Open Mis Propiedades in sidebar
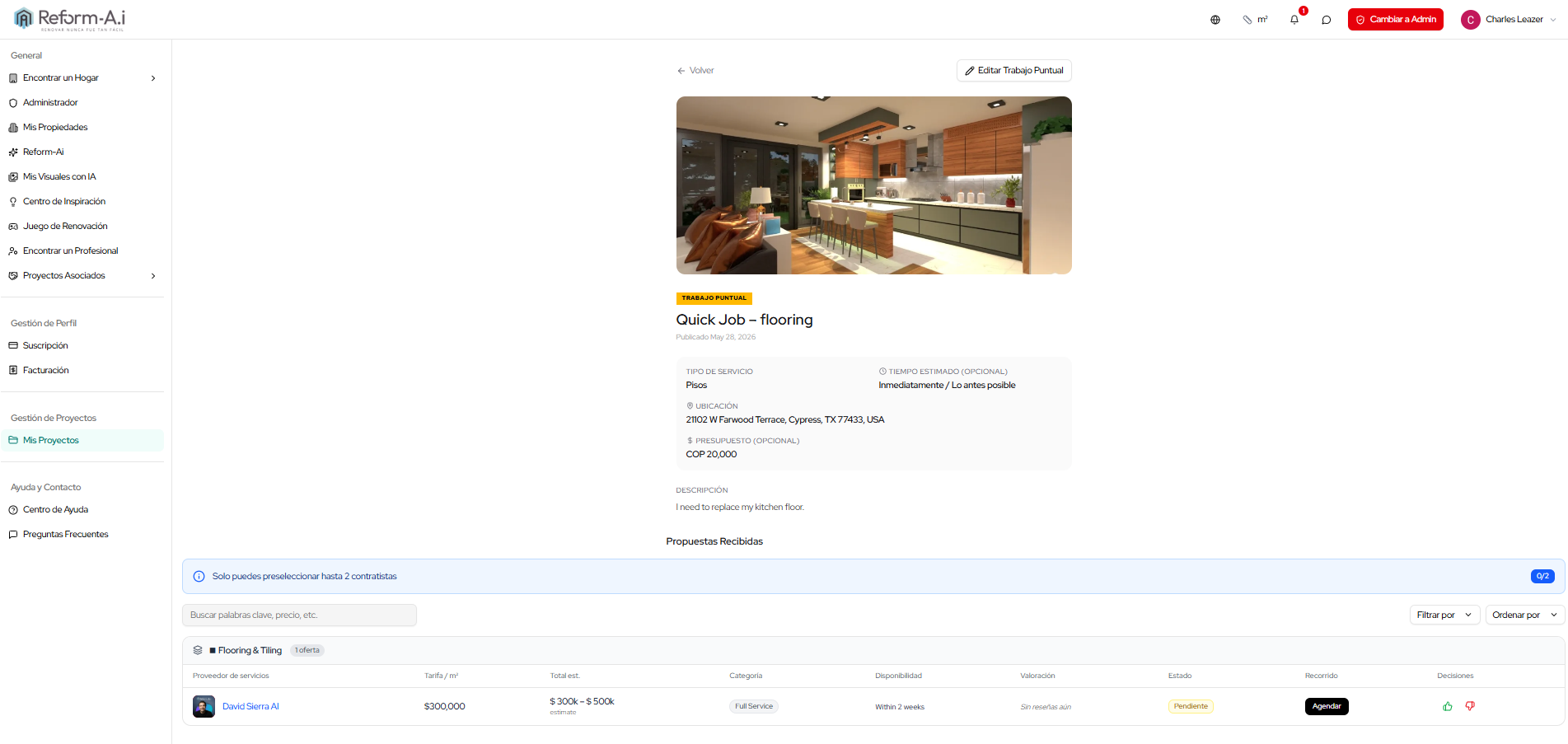 tap(55, 128)
